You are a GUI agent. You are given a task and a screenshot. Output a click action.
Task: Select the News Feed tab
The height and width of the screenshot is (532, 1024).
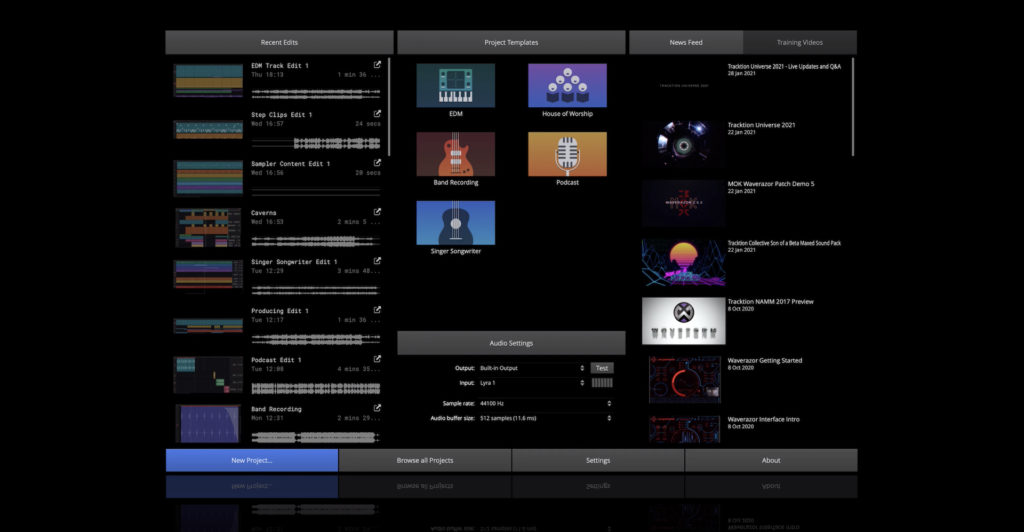(x=686, y=42)
